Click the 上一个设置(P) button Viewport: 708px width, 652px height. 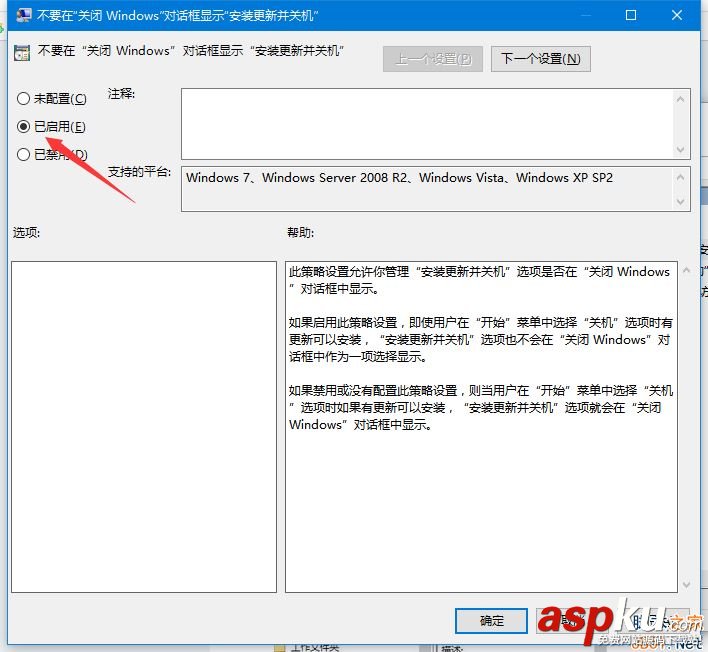coord(433,59)
